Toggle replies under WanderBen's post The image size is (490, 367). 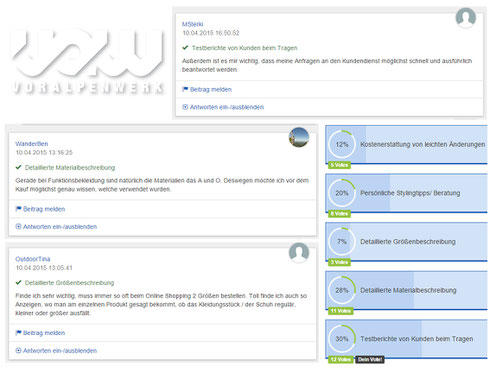coord(56,227)
